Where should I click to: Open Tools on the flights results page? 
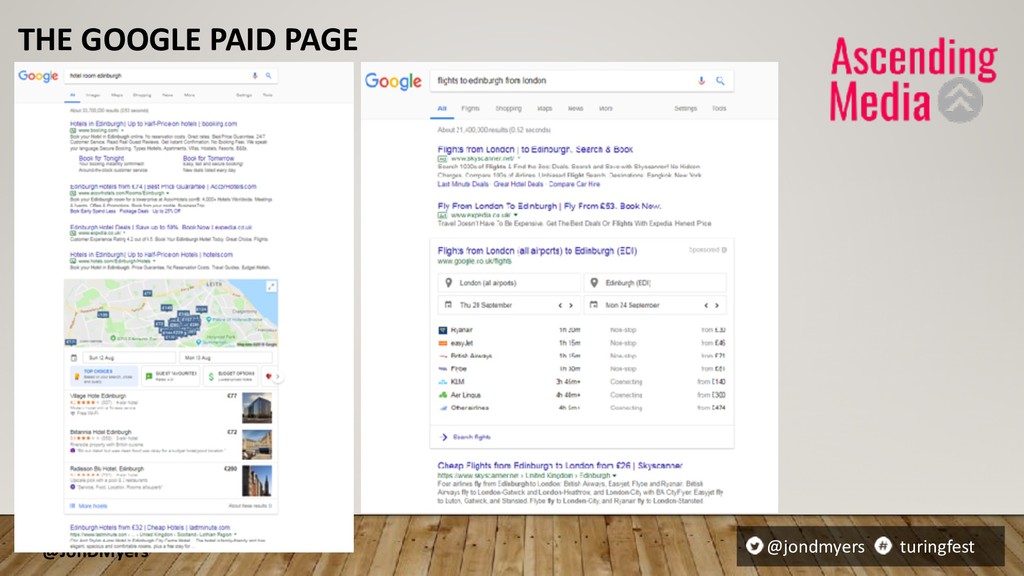point(719,108)
